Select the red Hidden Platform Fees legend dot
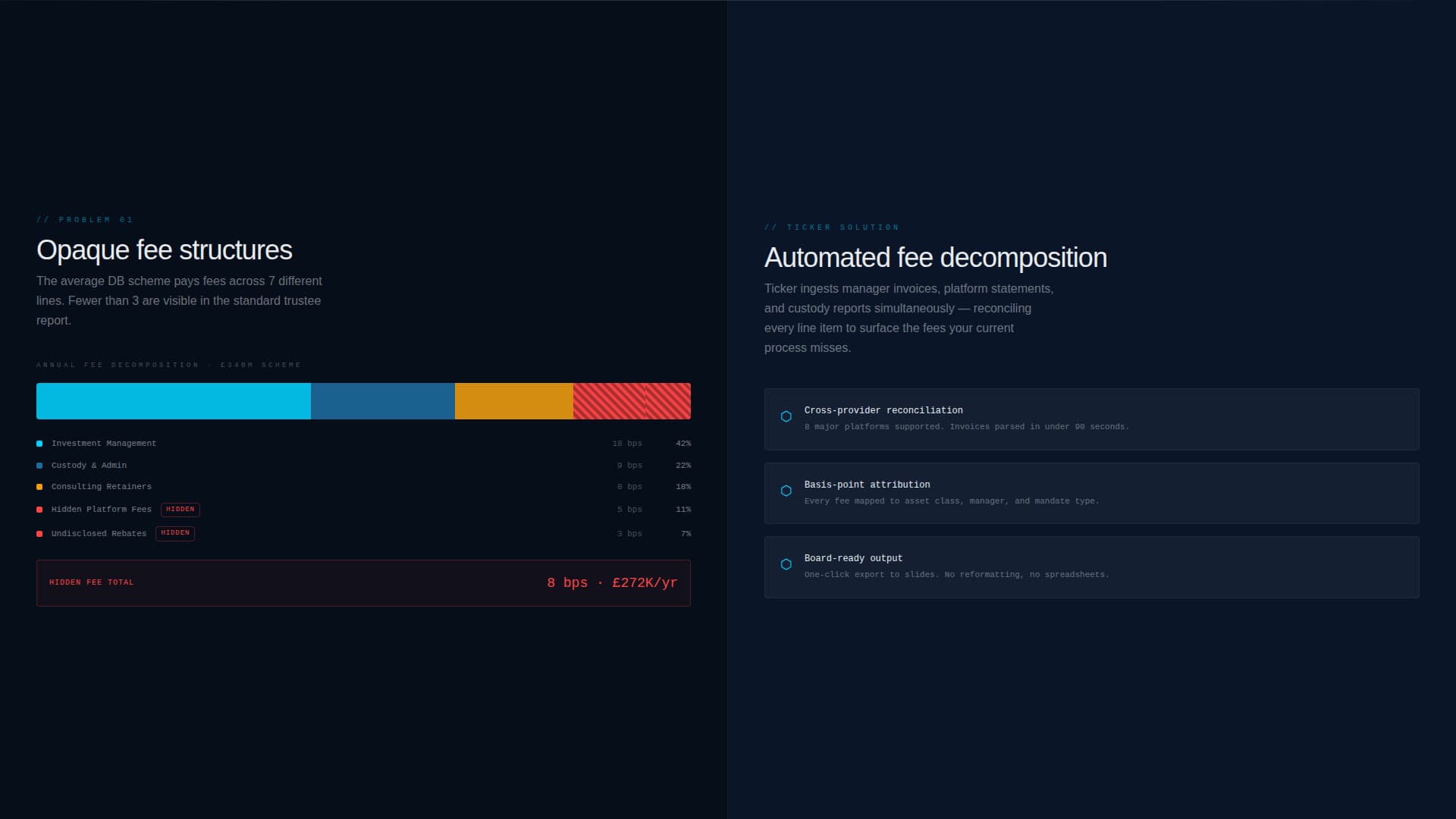Screen dimensions: 1456x819 (39, 510)
